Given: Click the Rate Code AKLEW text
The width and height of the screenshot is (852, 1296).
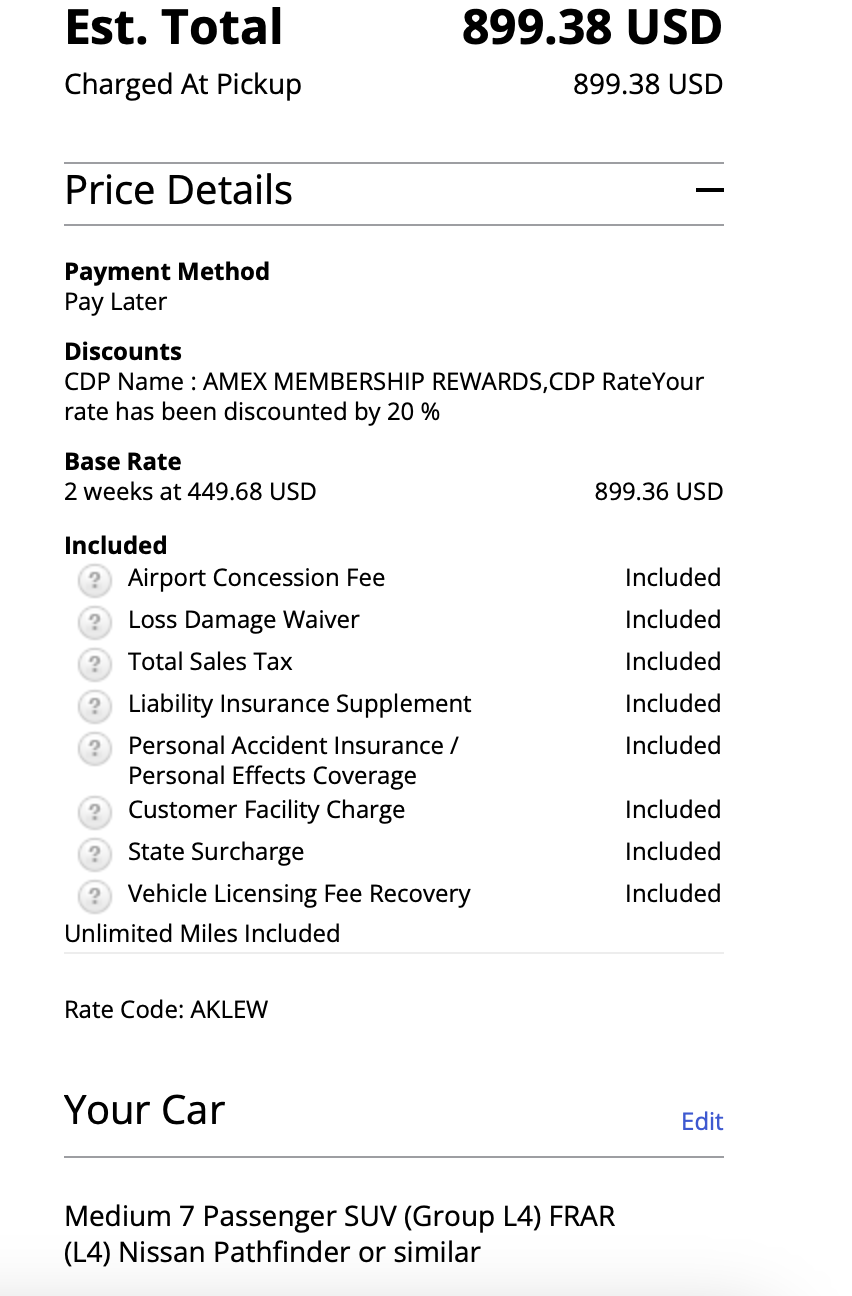Looking at the screenshot, I should coord(166,1009).
